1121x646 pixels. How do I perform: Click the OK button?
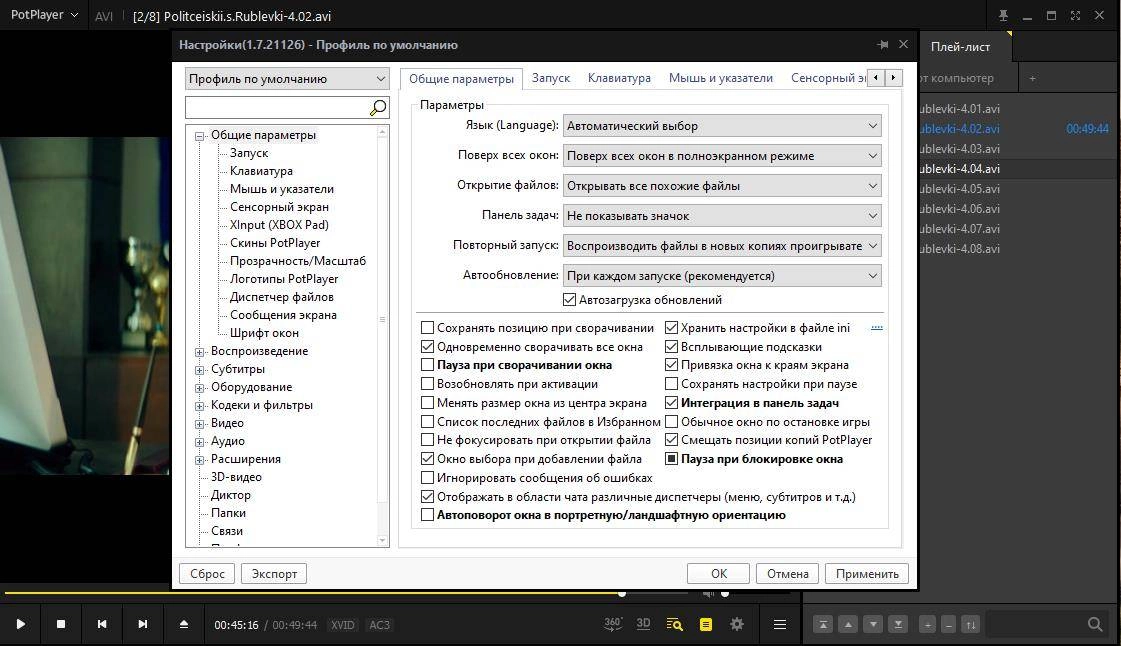click(718, 573)
